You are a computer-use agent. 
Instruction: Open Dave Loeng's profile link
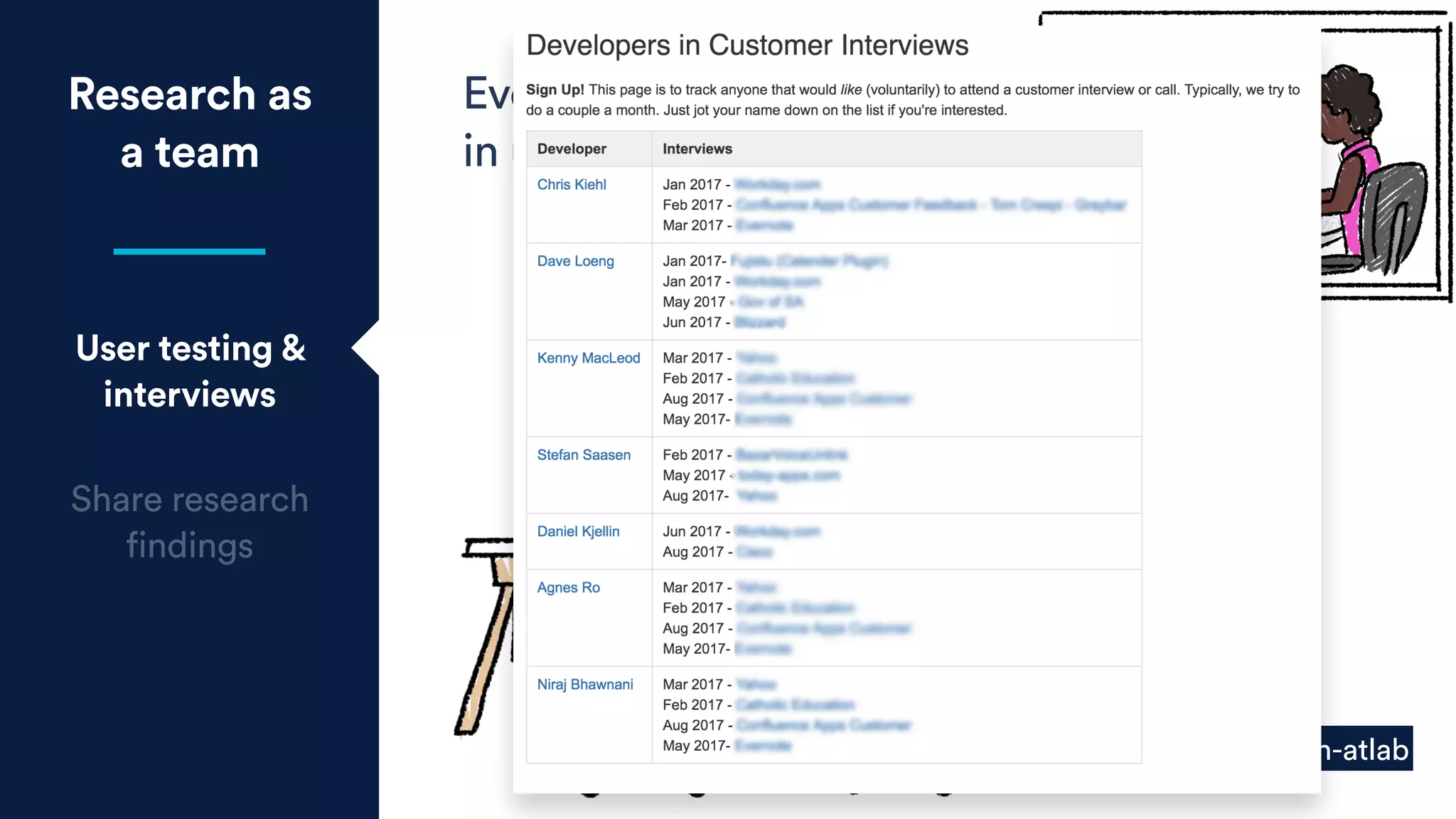click(575, 262)
